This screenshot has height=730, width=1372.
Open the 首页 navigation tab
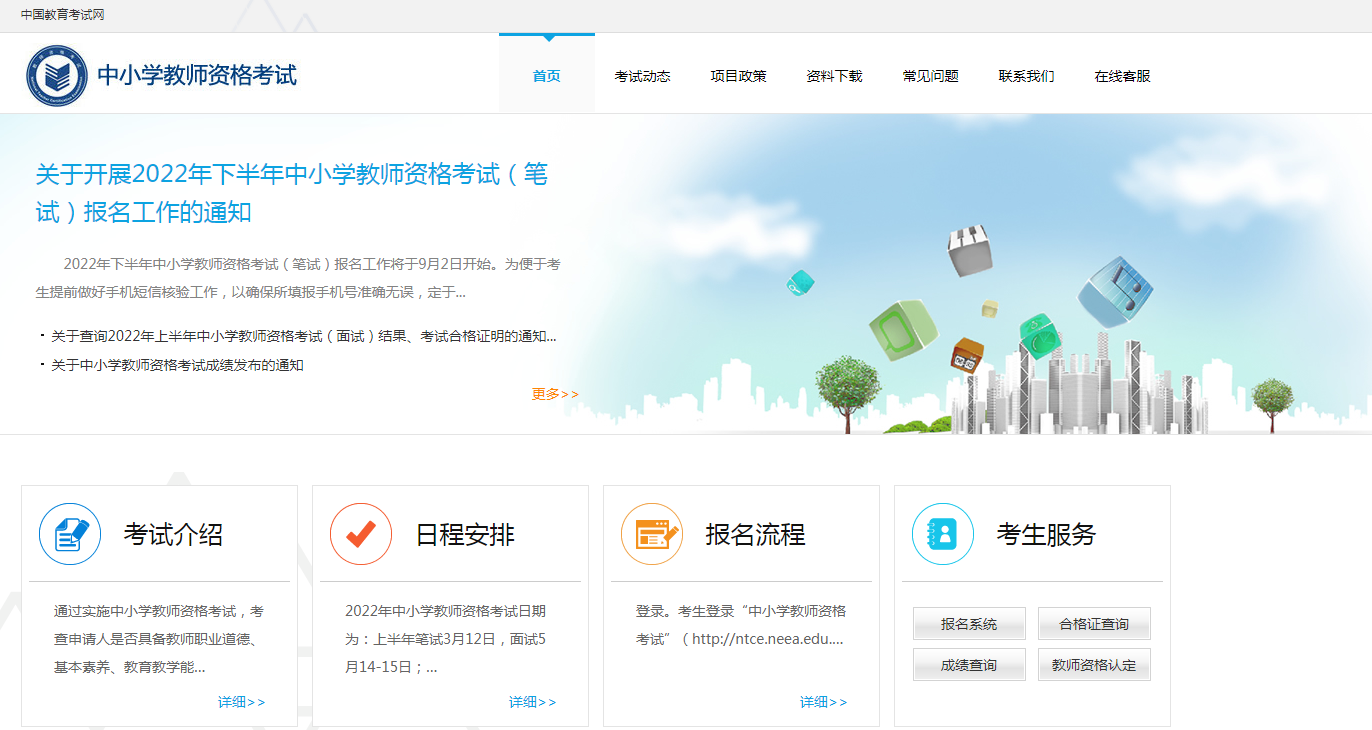[547, 76]
